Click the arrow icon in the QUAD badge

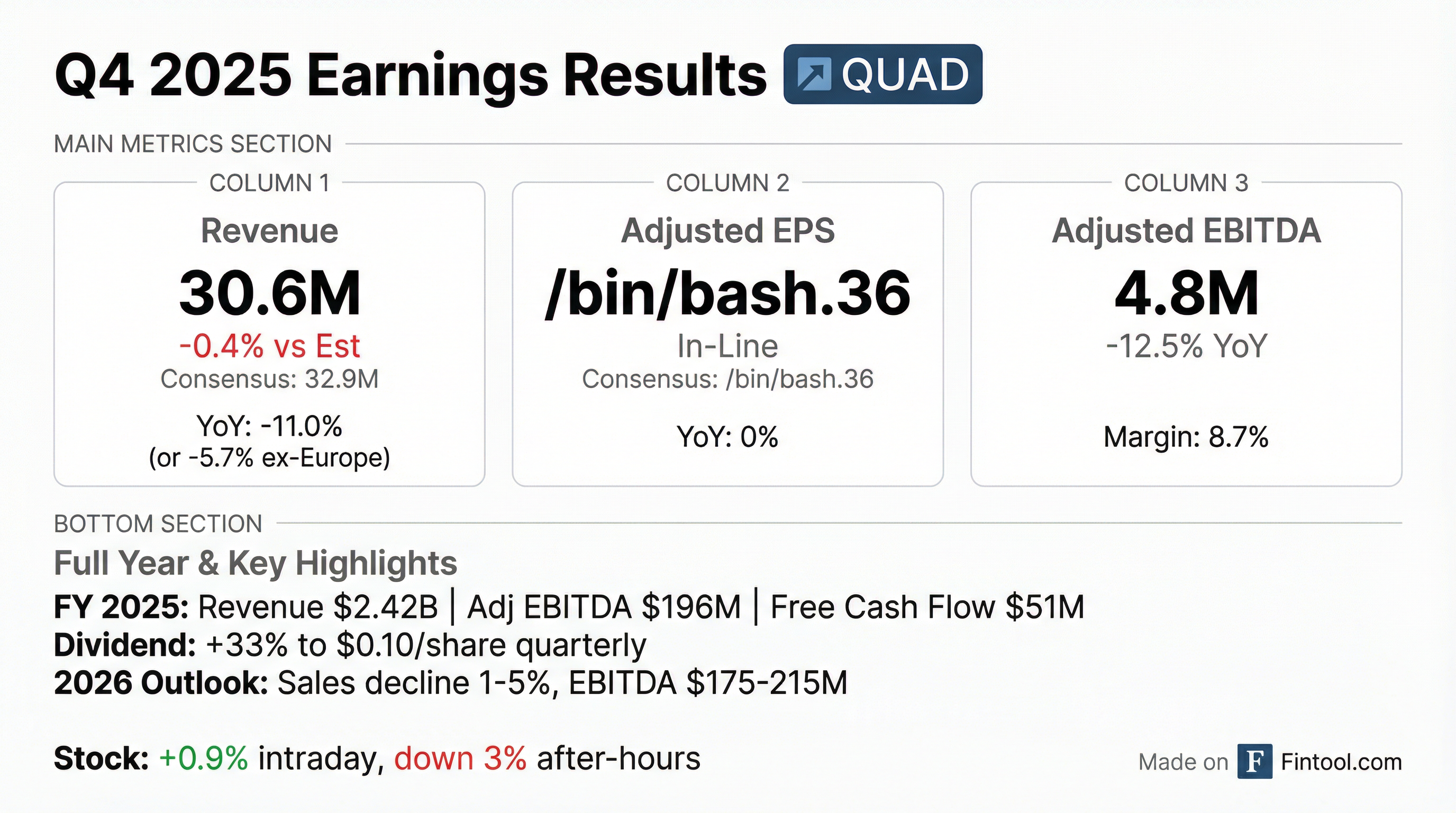[x=814, y=75]
